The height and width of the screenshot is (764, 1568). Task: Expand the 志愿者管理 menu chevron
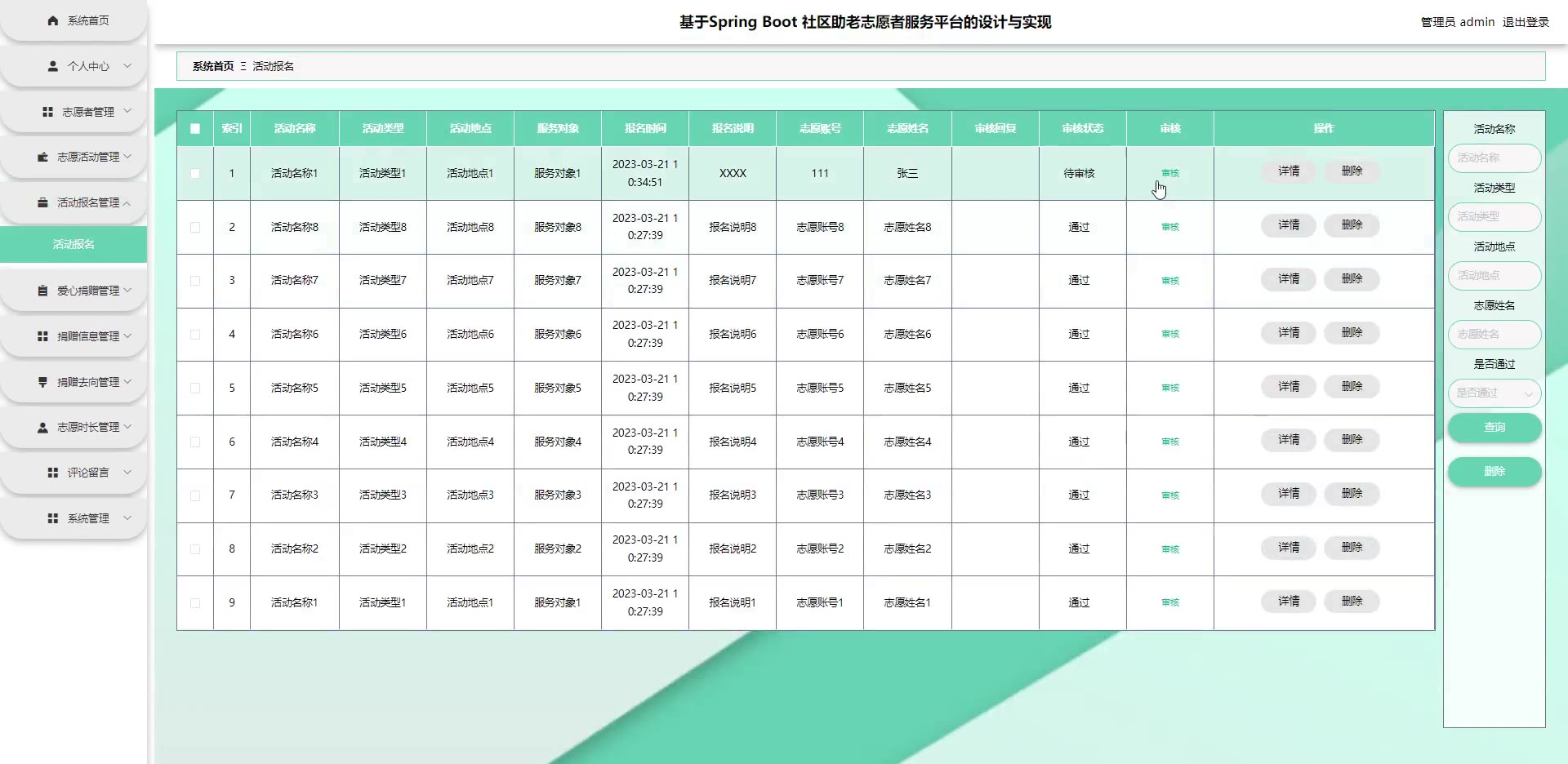click(x=127, y=111)
